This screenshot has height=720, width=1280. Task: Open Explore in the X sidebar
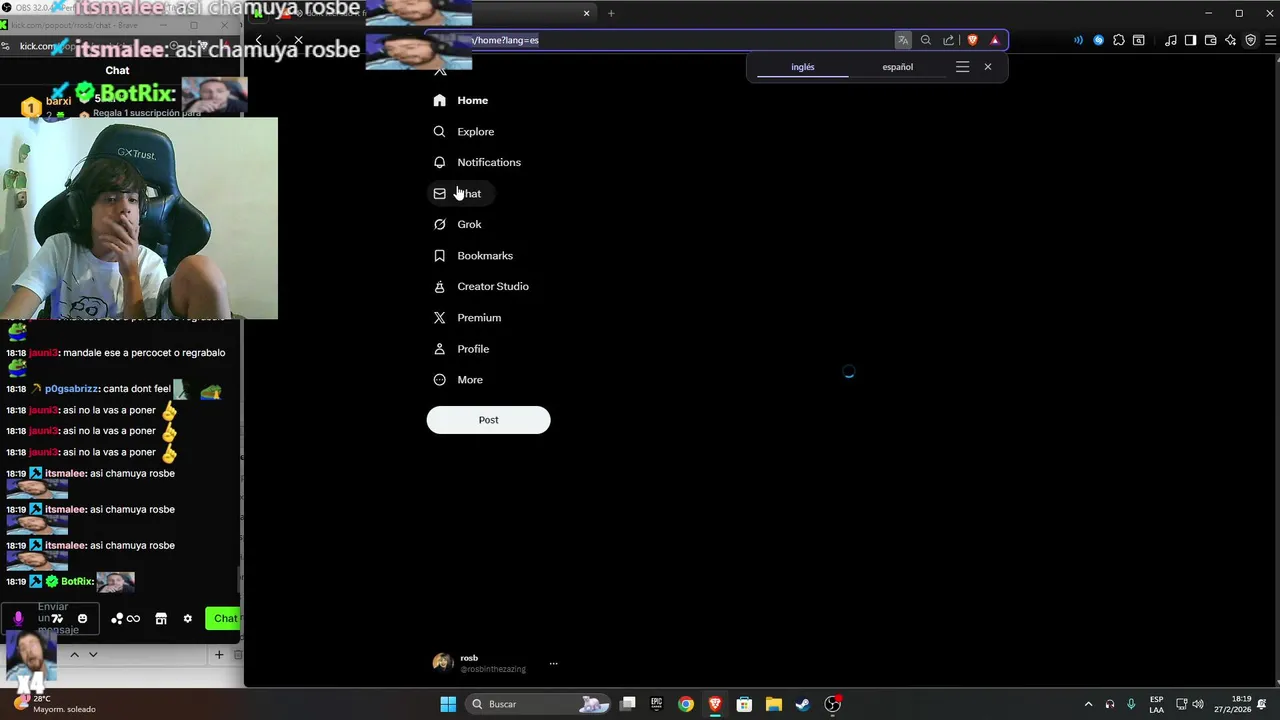(x=464, y=131)
